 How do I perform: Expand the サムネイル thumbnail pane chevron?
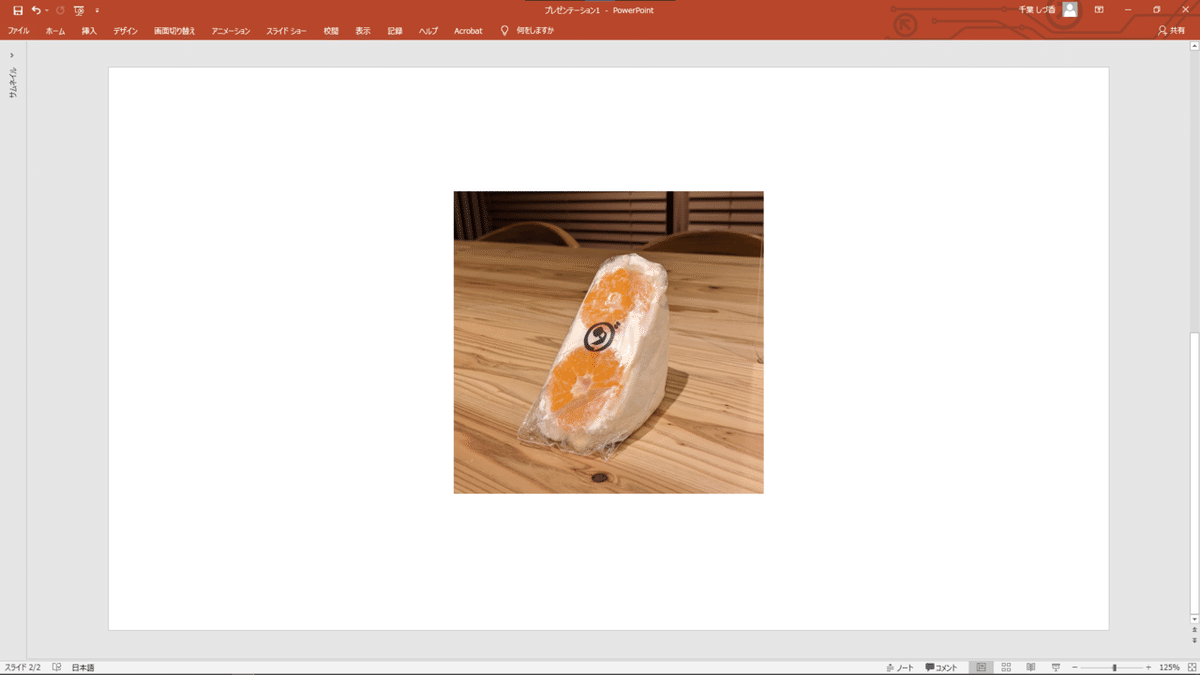(x=12, y=55)
